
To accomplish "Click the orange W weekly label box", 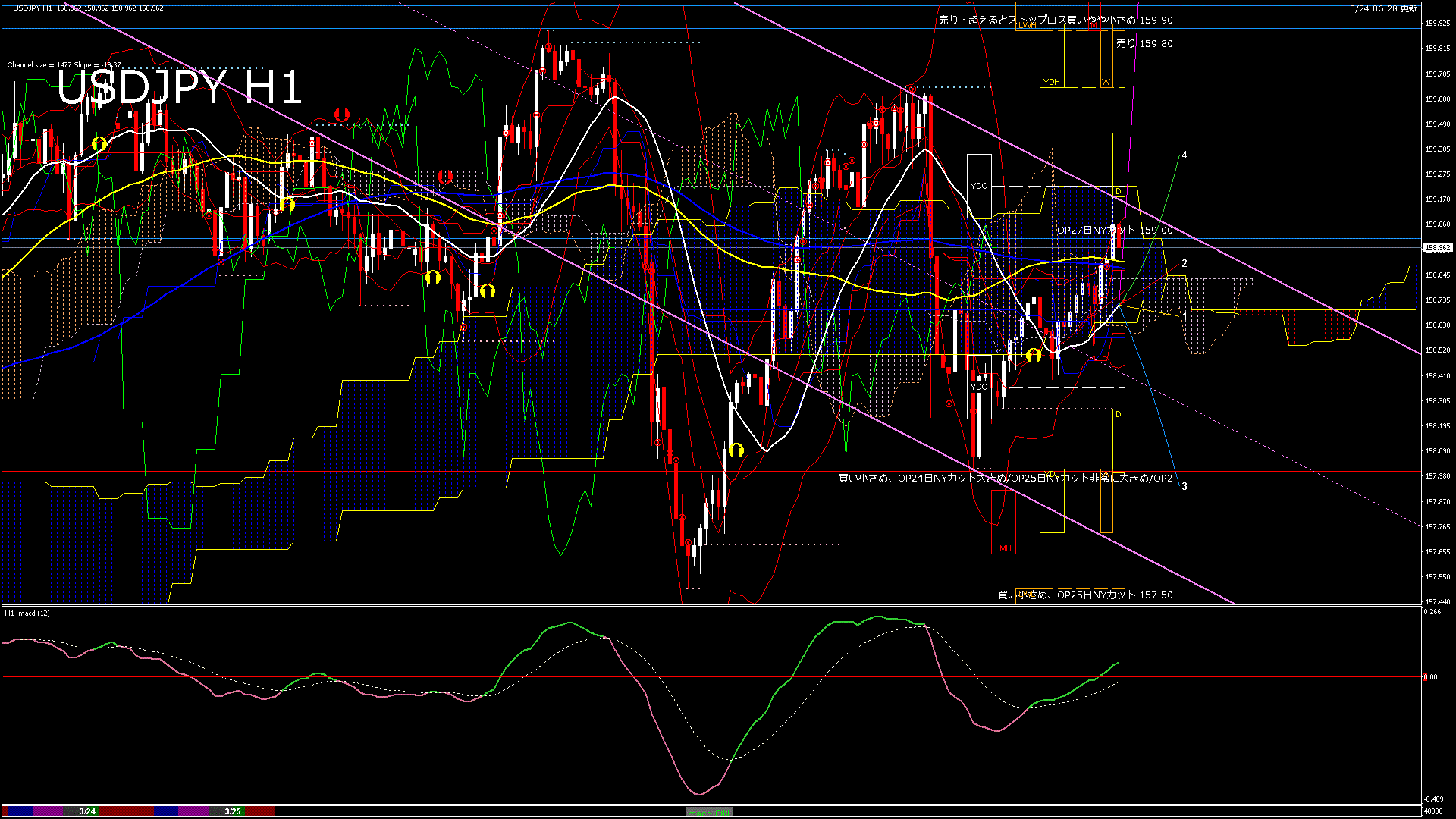I will pyautogui.click(x=1106, y=82).
